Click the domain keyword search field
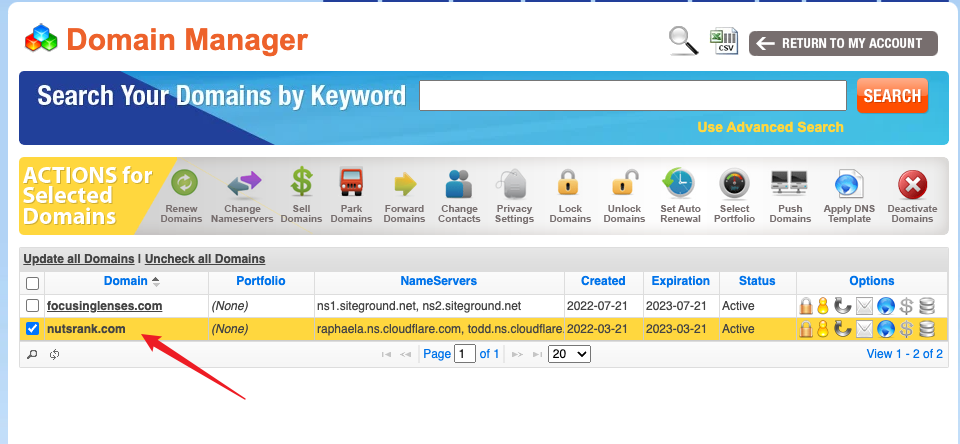 click(633, 96)
